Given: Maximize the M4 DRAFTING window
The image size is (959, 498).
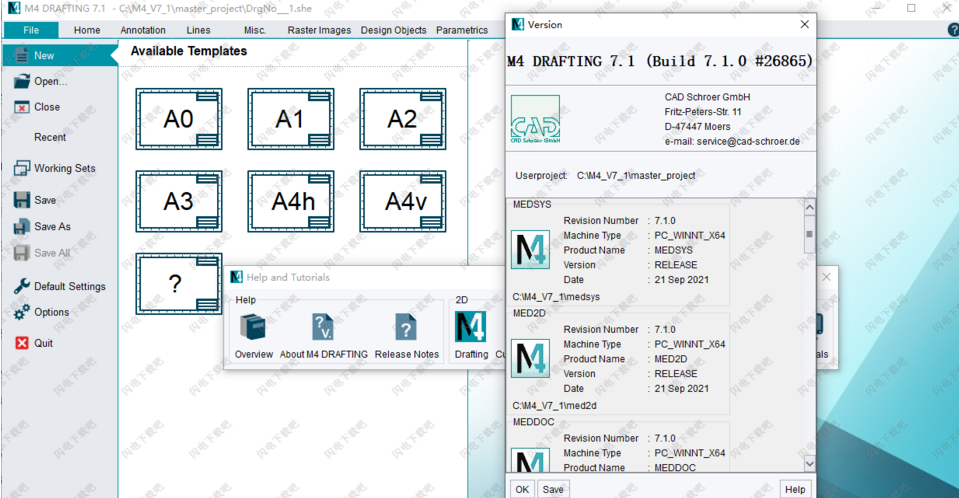Looking at the screenshot, I should pyautogui.click(x=911, y=8).
